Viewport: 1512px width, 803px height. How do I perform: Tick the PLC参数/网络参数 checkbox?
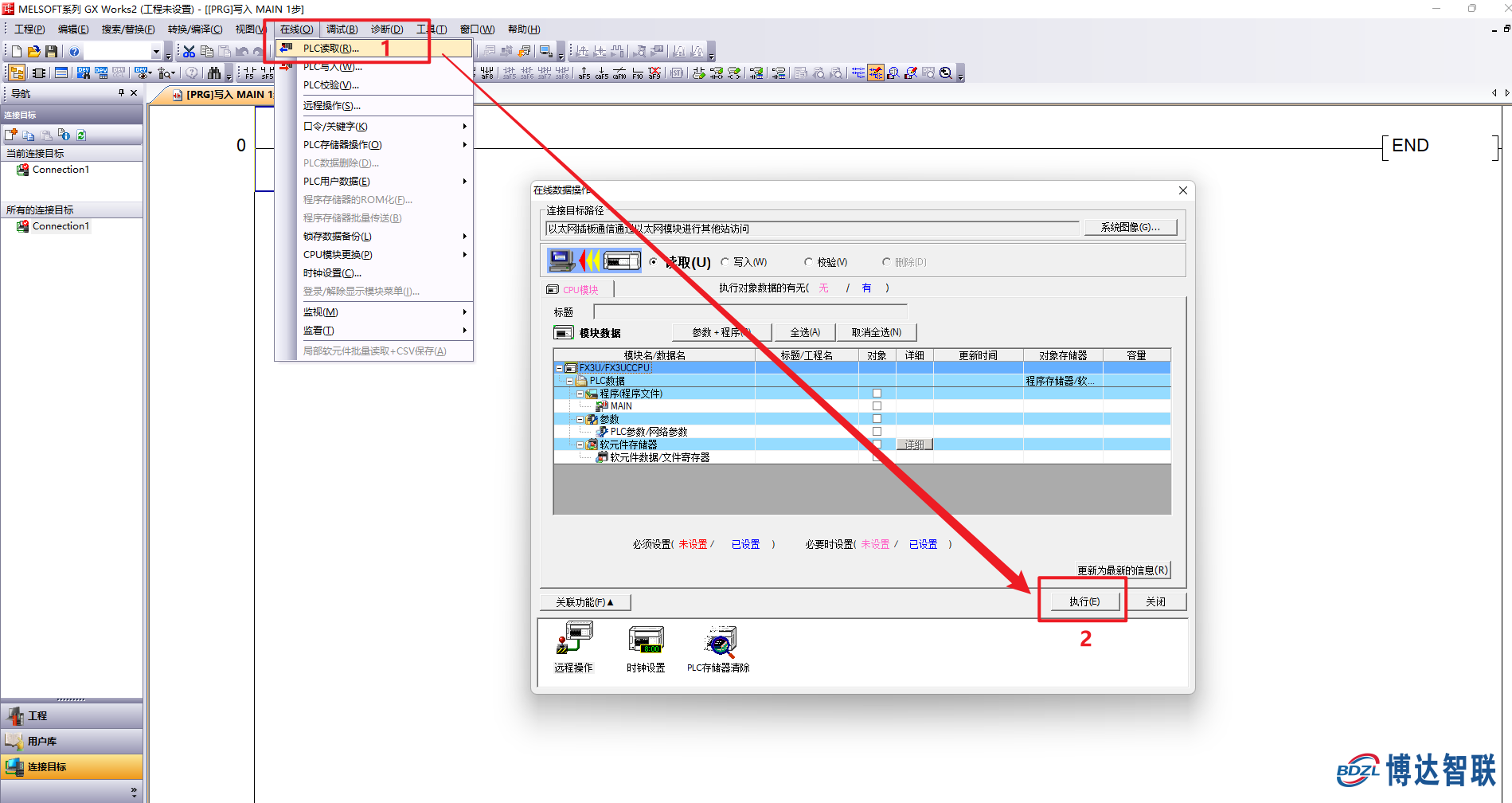tap(877, 432)
